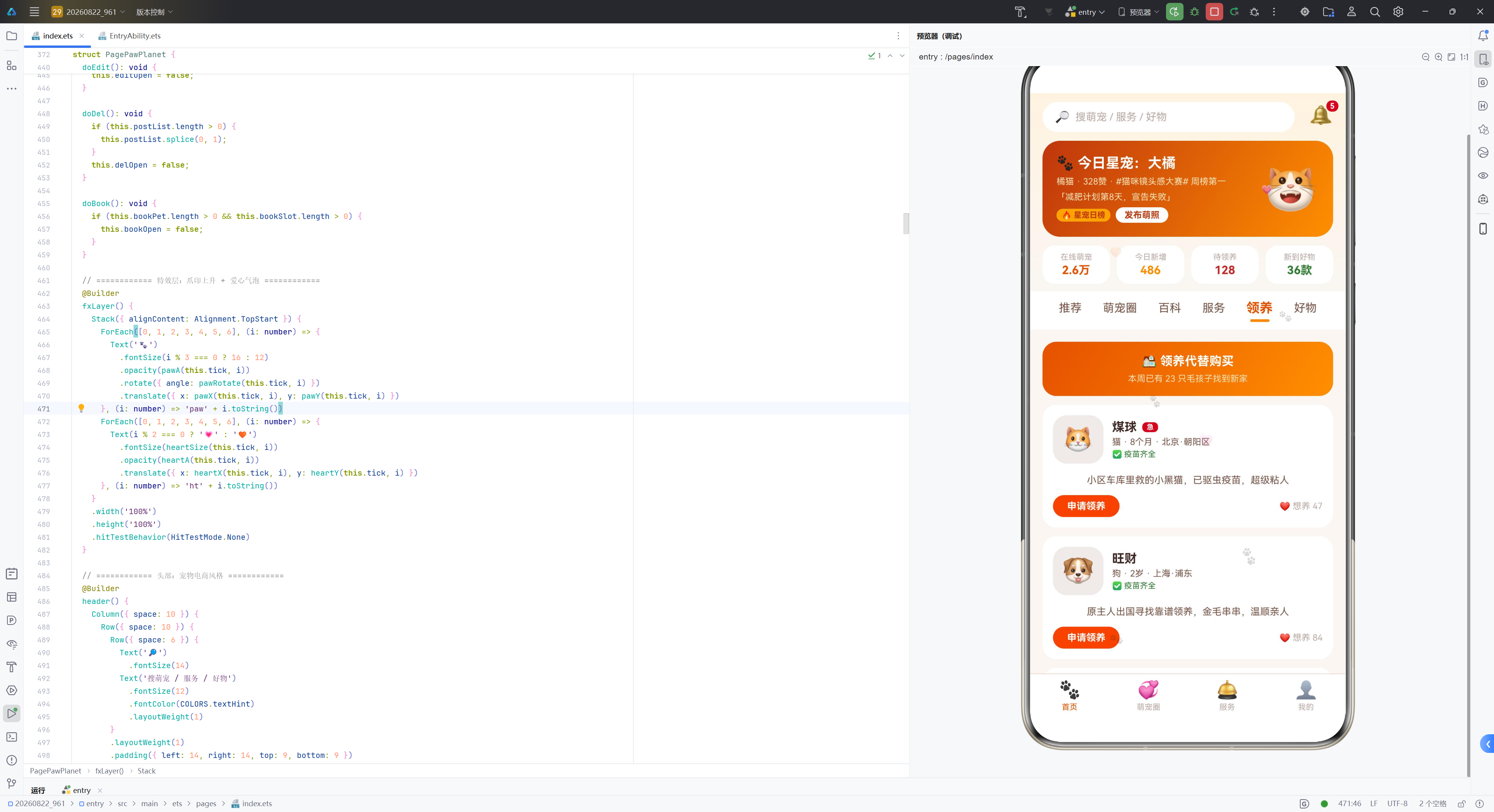Open the main hamburger menu

pyautogui.click(x=34, y=12)
